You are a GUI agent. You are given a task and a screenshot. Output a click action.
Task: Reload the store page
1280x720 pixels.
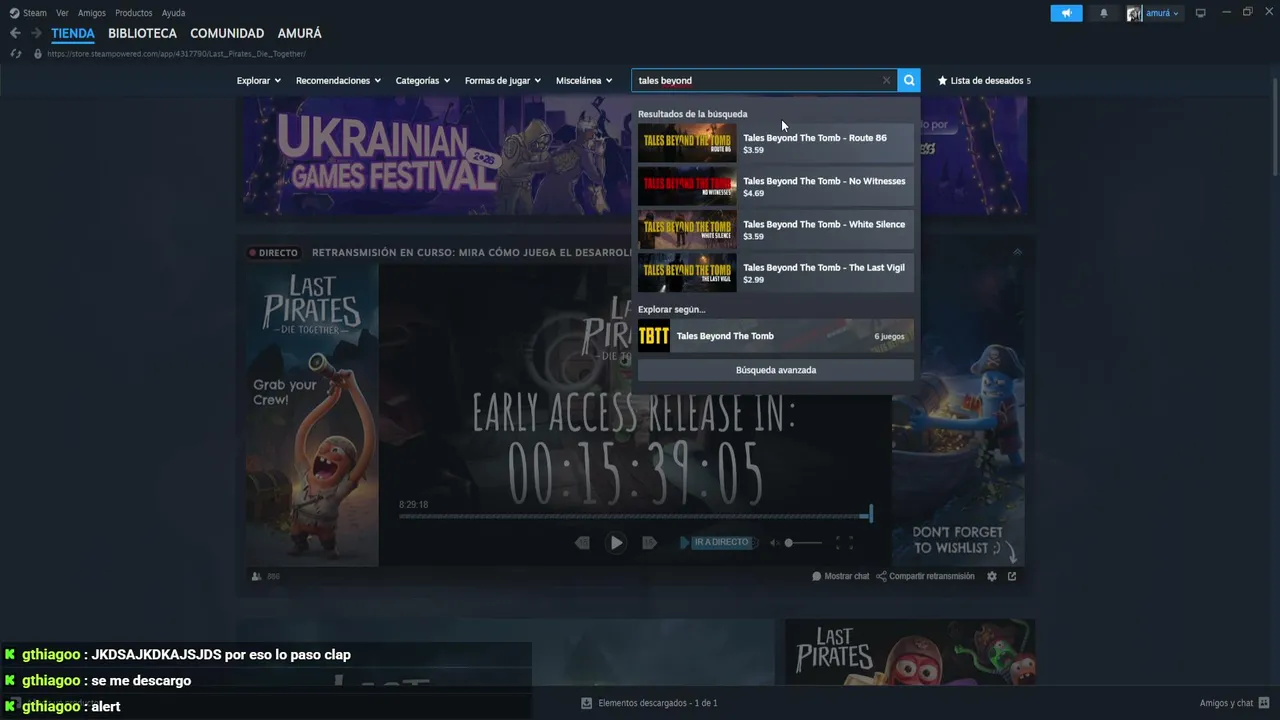click(15, 53)
